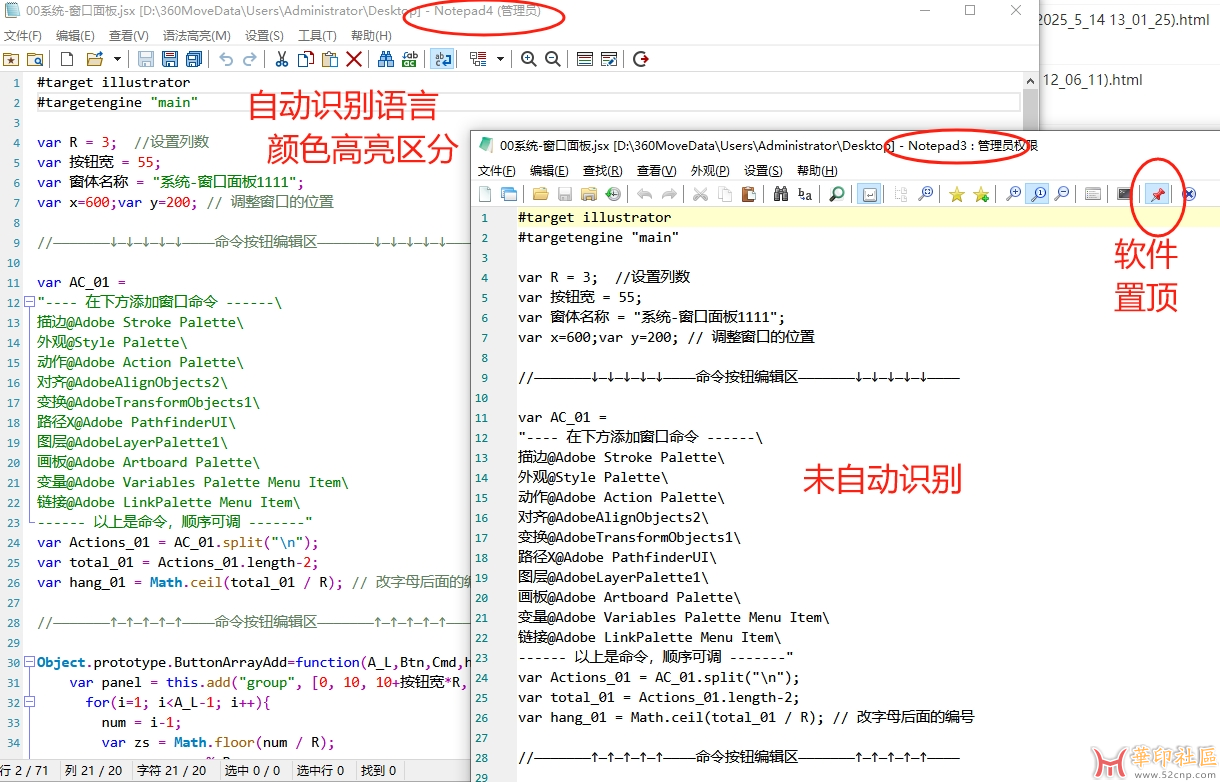This screenshot has height=782, width=1220.
Task: Open favorites star in Notepad3
Action: pos(957,194)
